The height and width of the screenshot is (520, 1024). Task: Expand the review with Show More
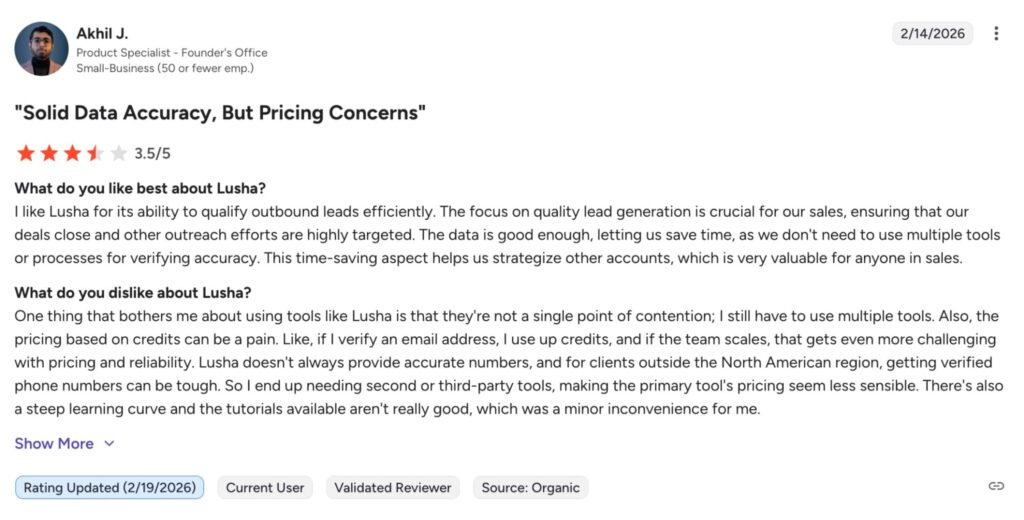(54, 443)
